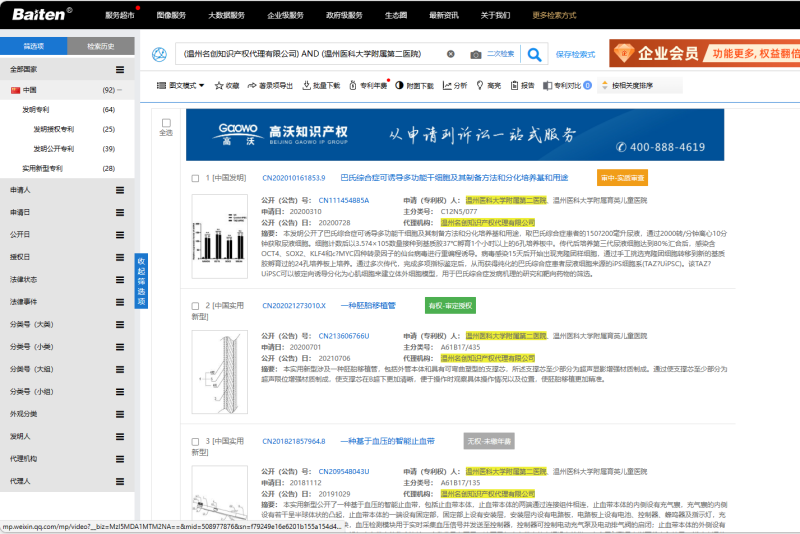Click in the search query input field

[311, 54]
